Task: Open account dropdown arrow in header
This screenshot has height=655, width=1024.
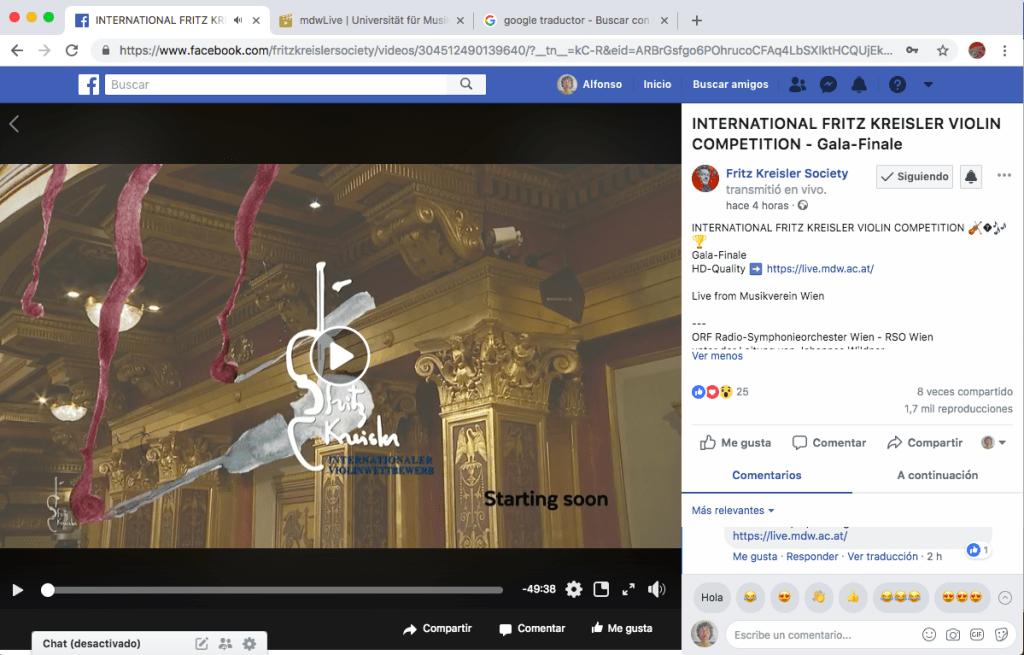Action: [928, 85]
